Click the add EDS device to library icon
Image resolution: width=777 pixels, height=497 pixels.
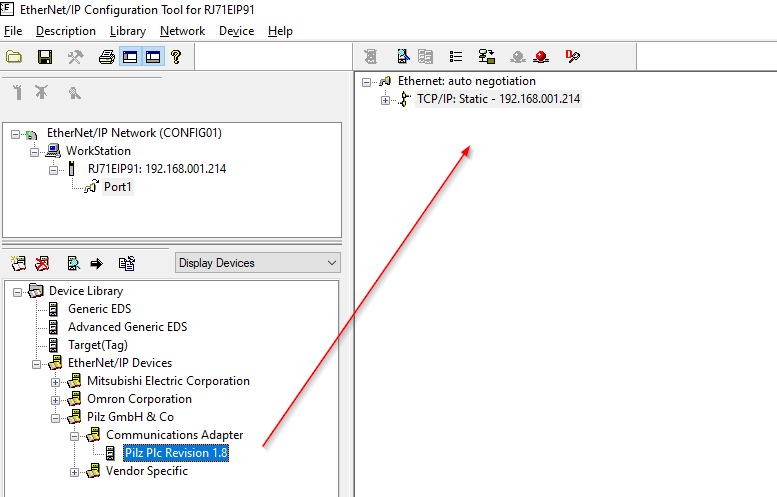click(19, 263)
